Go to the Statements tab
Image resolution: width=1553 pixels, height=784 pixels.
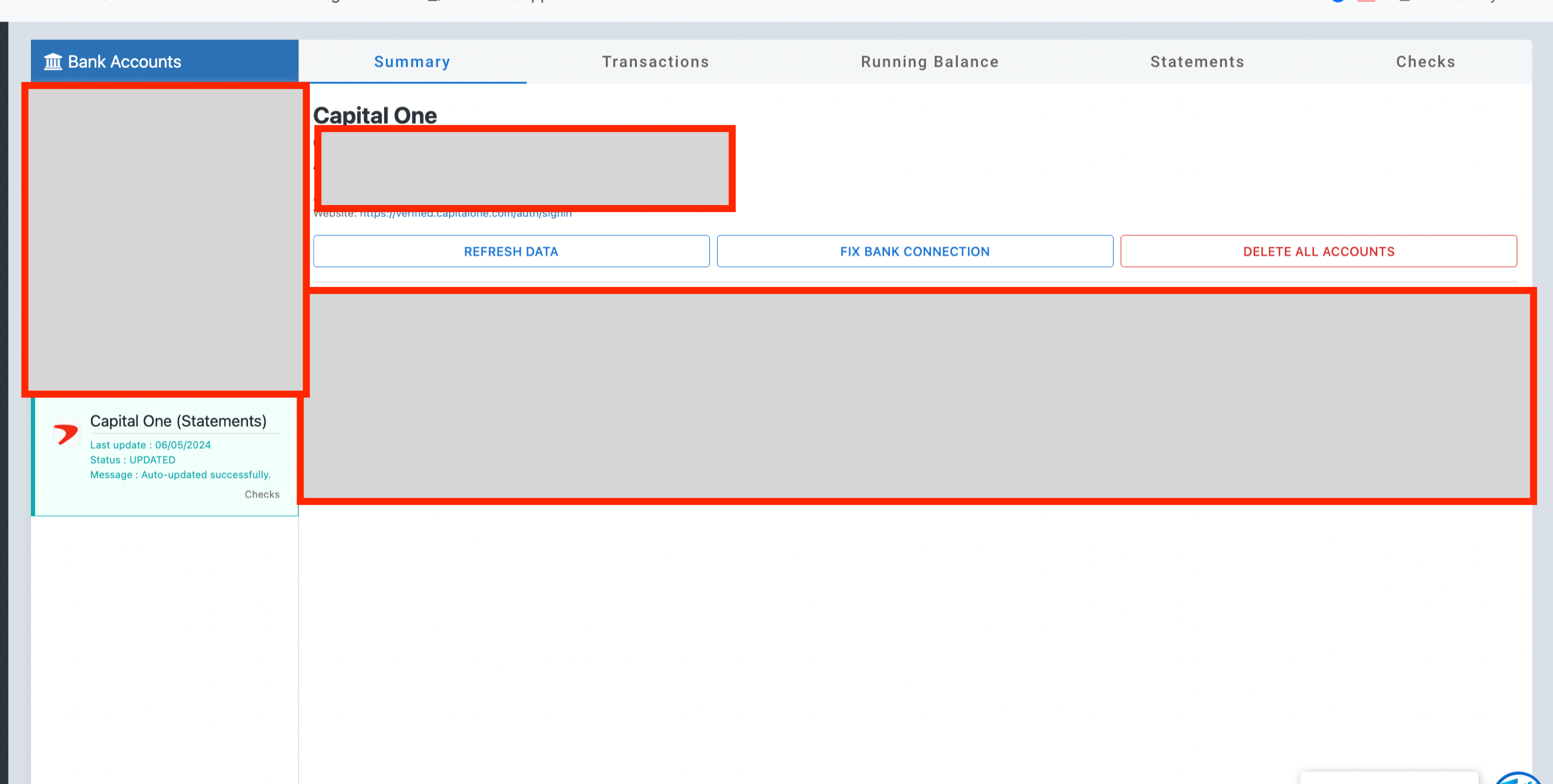(x=1197, y=62)
